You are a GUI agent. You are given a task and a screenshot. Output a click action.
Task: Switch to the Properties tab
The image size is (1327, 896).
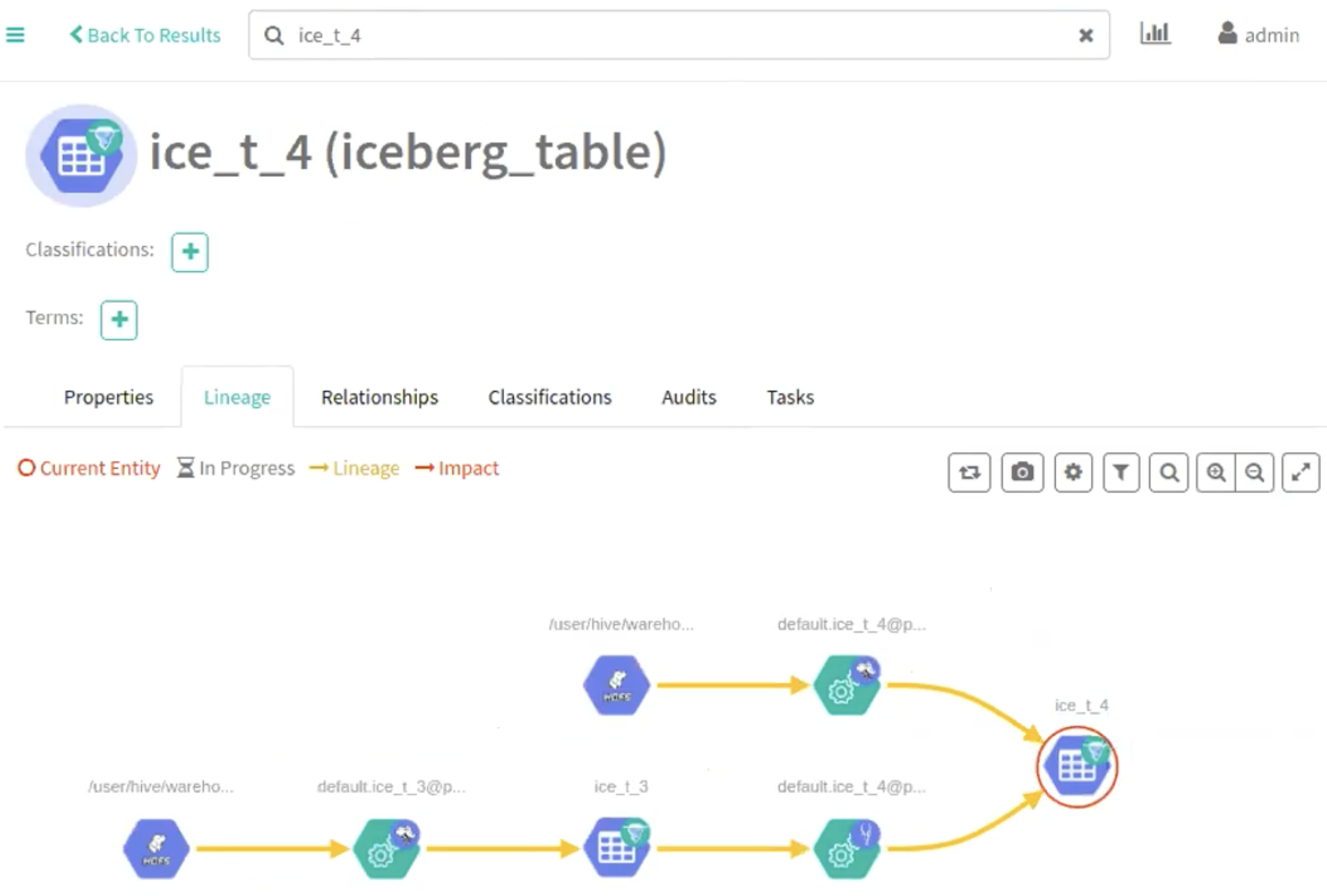109,397
